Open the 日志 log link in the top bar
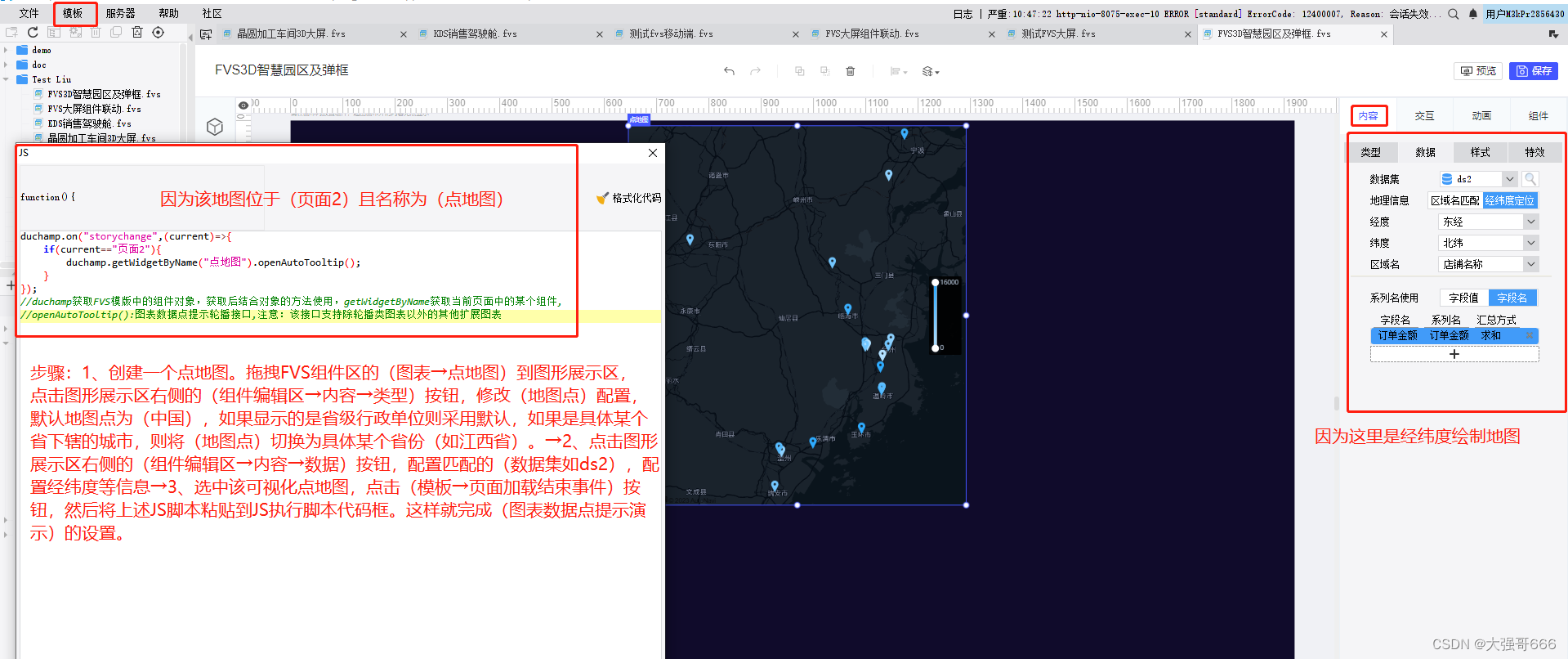Viewport: 1568px width, 659px height. click(x=963, y=14)
